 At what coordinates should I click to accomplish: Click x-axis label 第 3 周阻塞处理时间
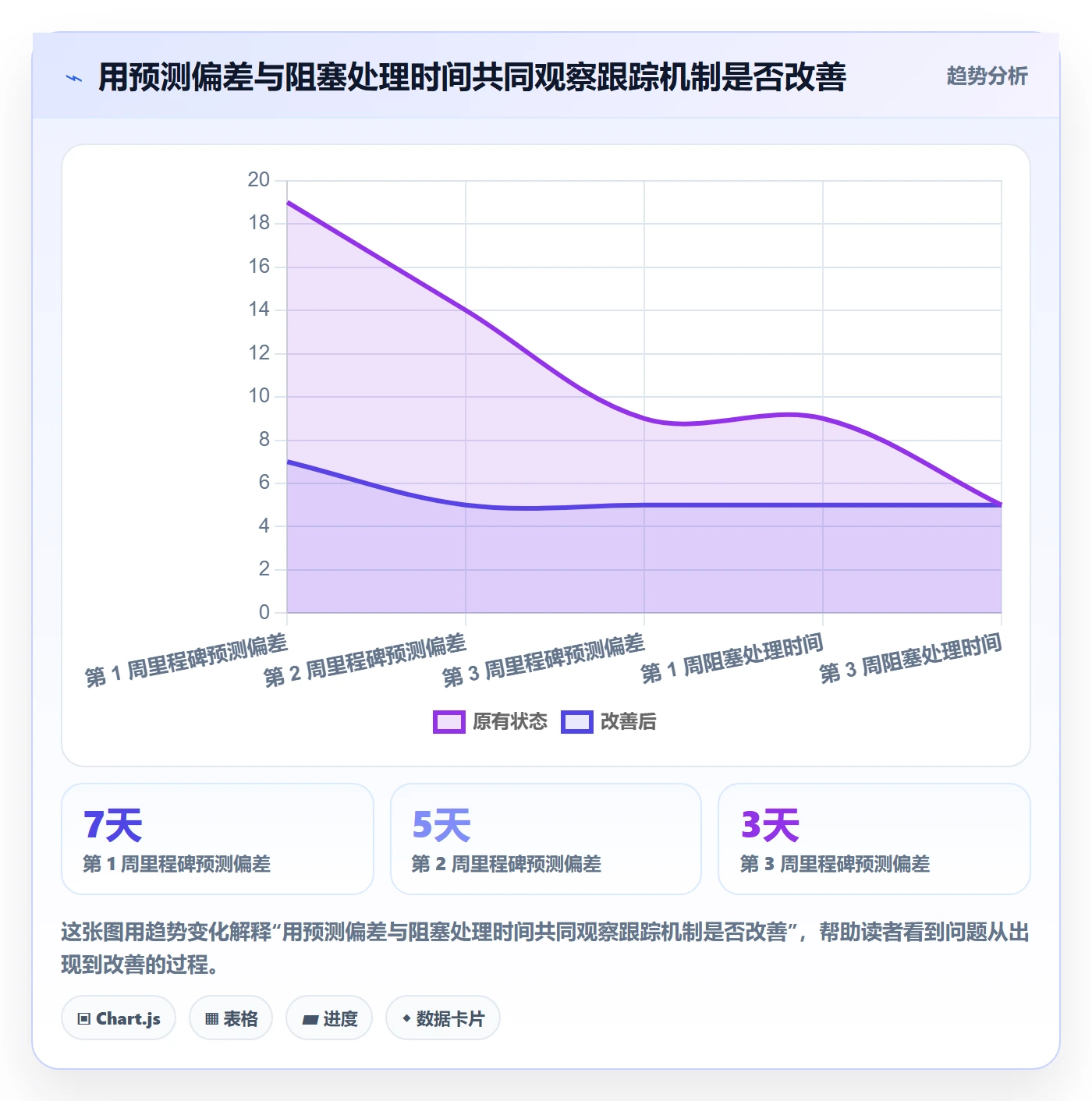click(911, 660)
